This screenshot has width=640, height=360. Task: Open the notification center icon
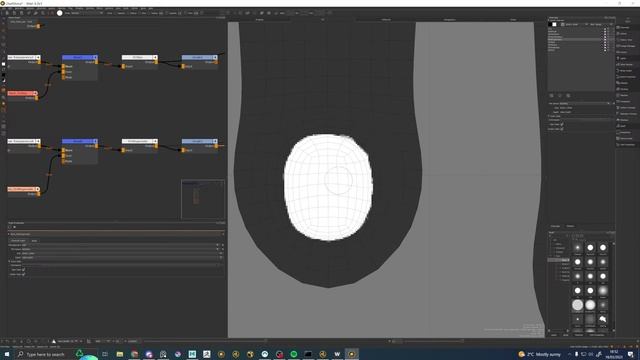pos(631,354)
